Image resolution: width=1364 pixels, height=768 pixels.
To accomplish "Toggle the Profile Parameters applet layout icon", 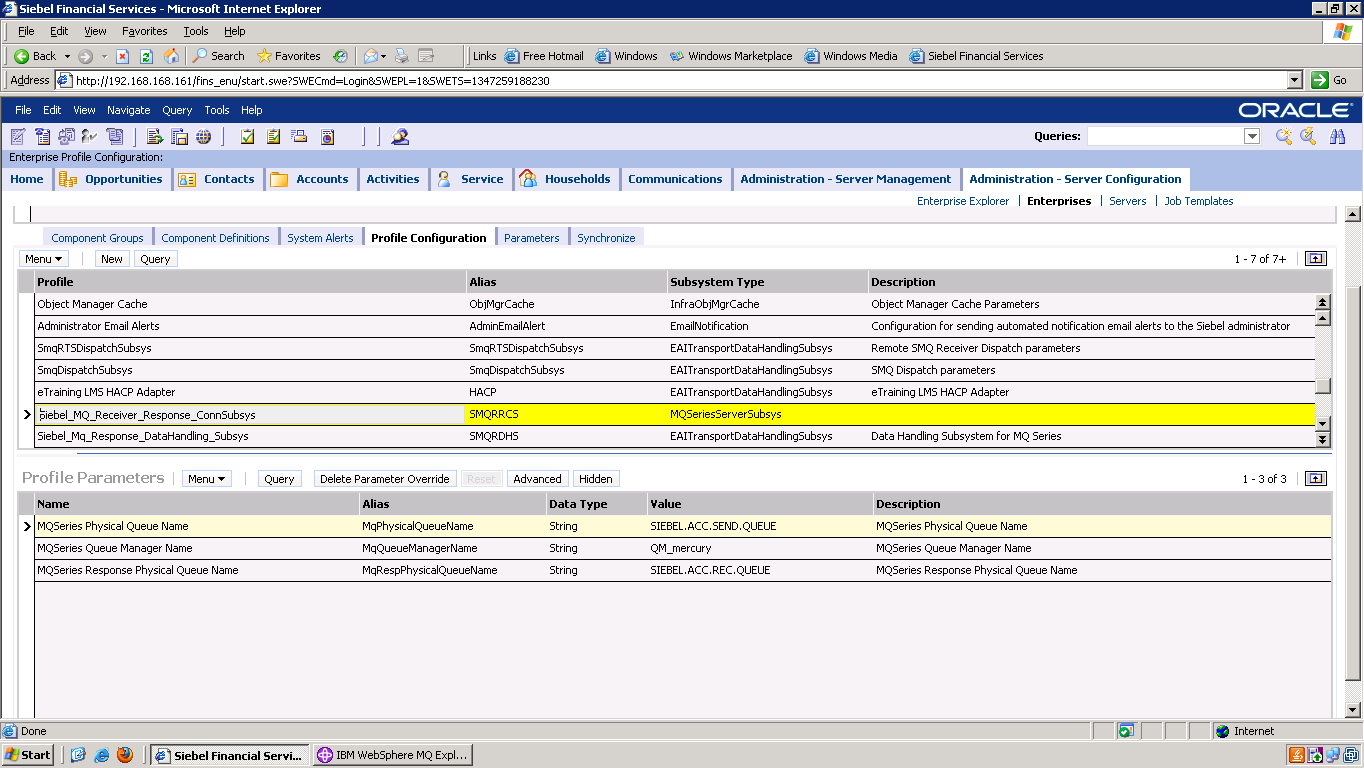I will 1316,479.
